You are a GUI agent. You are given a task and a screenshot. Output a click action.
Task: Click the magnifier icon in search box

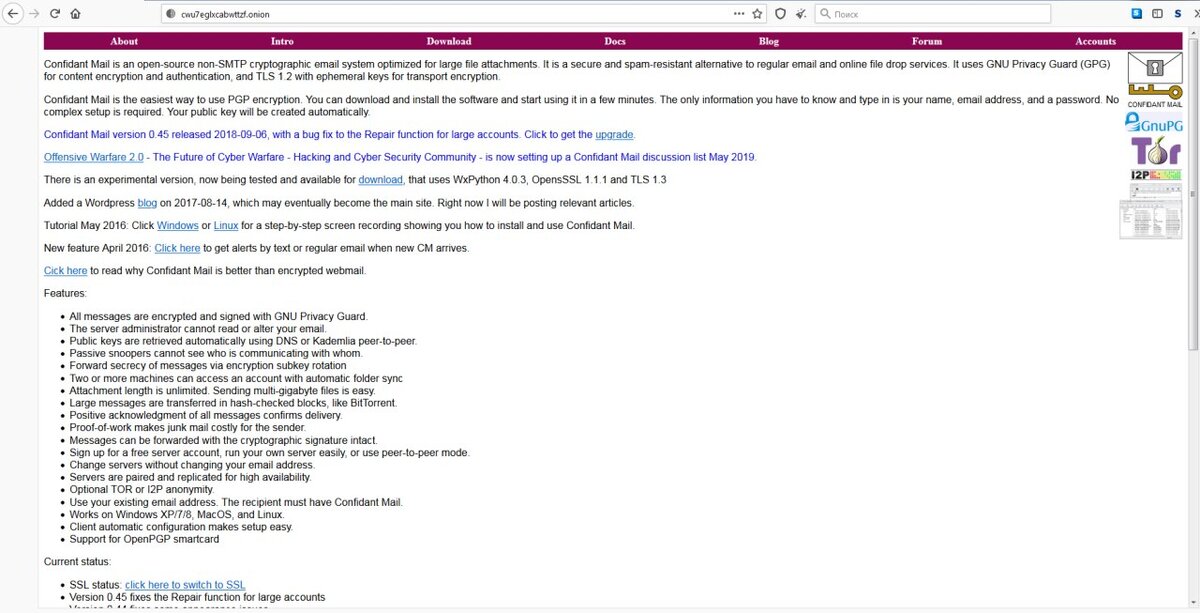tap(824, 14)
